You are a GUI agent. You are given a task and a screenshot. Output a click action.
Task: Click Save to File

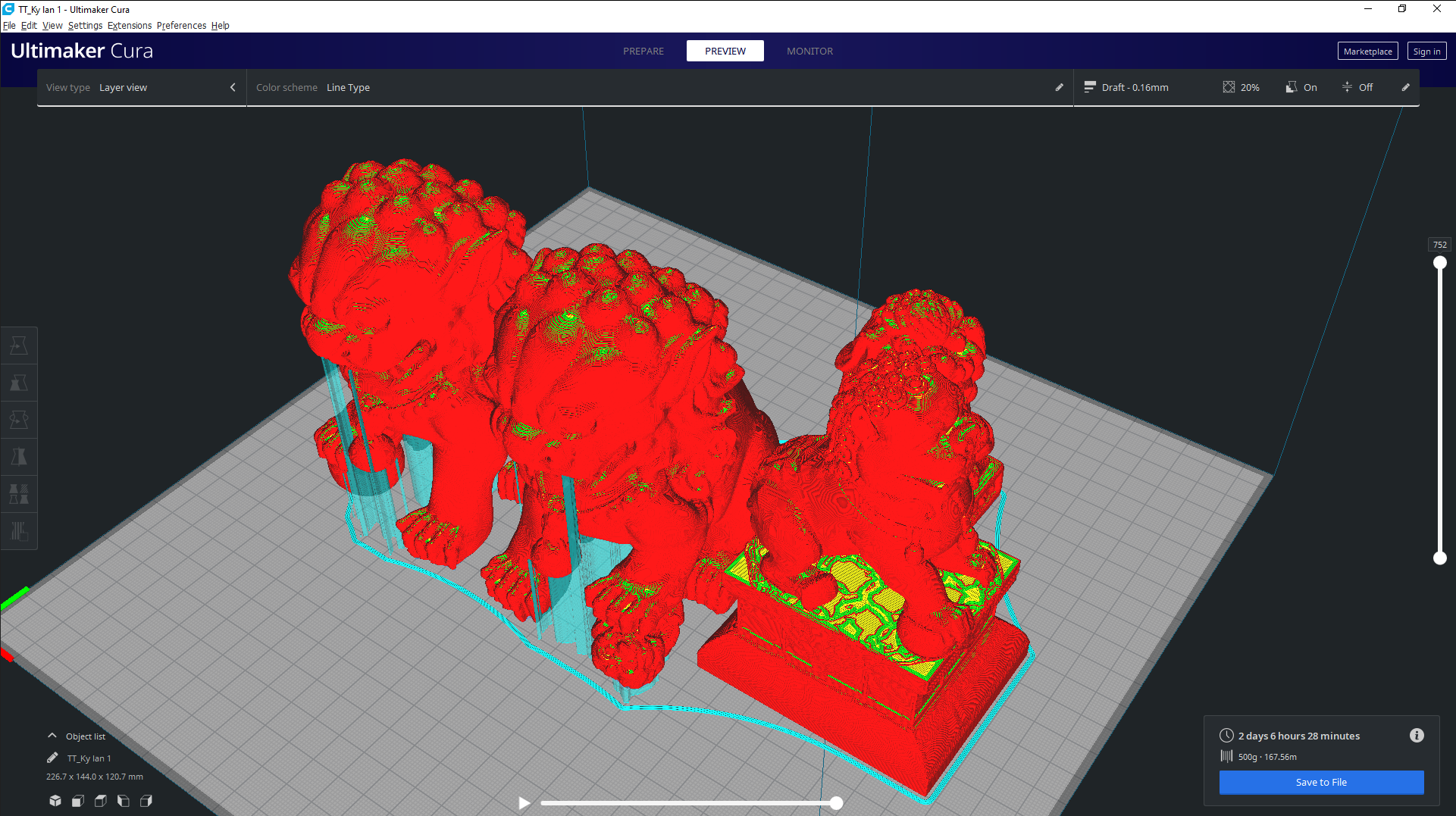click(x=1321, y=782)
